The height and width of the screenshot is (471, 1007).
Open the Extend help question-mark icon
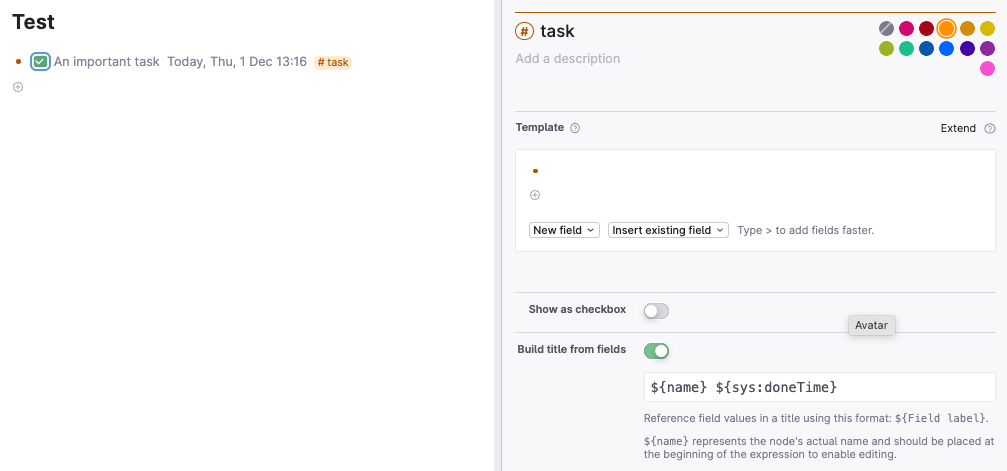[x=990, y=129]
